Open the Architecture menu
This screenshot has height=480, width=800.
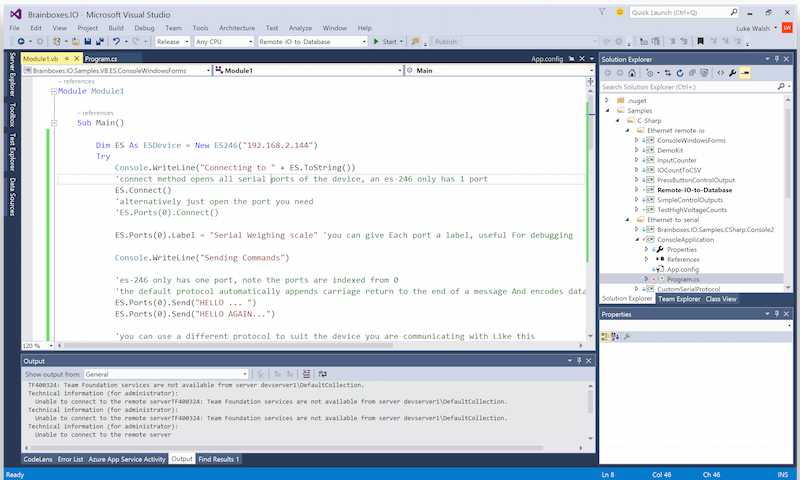(237, 28)
